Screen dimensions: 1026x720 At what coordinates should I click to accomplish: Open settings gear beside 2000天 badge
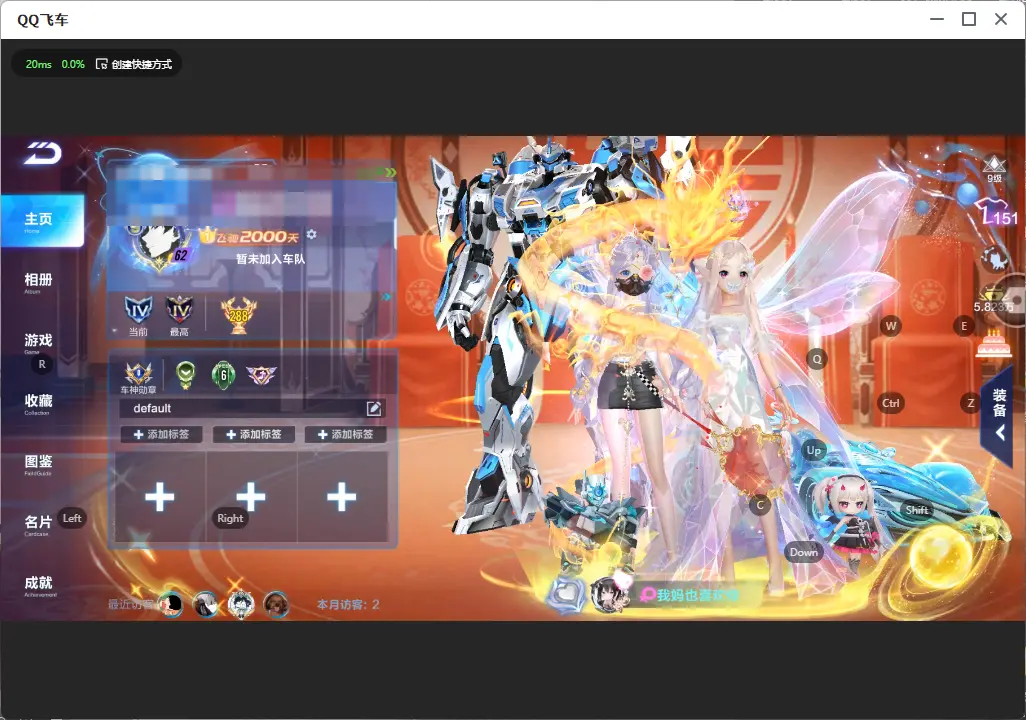tap(311, 234)
